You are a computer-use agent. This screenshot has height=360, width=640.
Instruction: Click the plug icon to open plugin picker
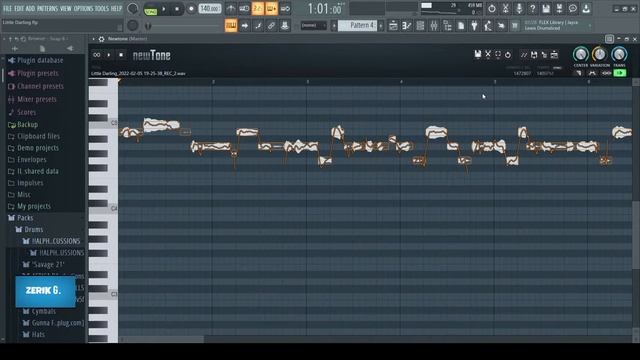(x=474, y=26)
